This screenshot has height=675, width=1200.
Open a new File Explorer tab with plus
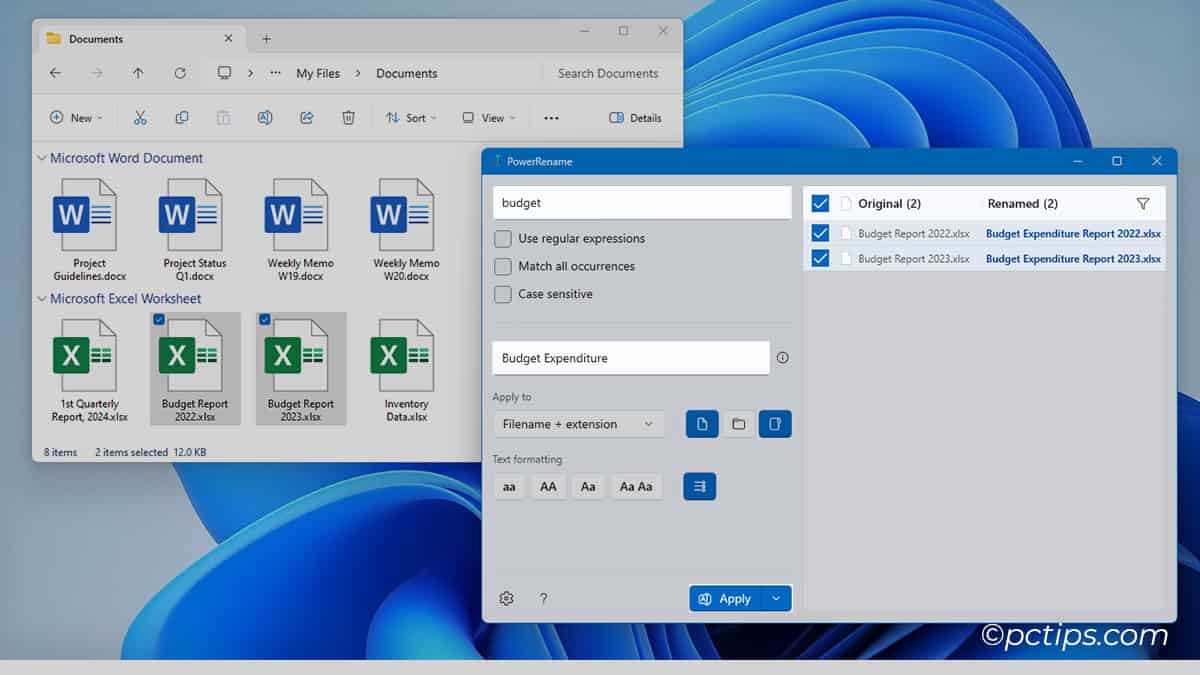click(x=266, y=39)
